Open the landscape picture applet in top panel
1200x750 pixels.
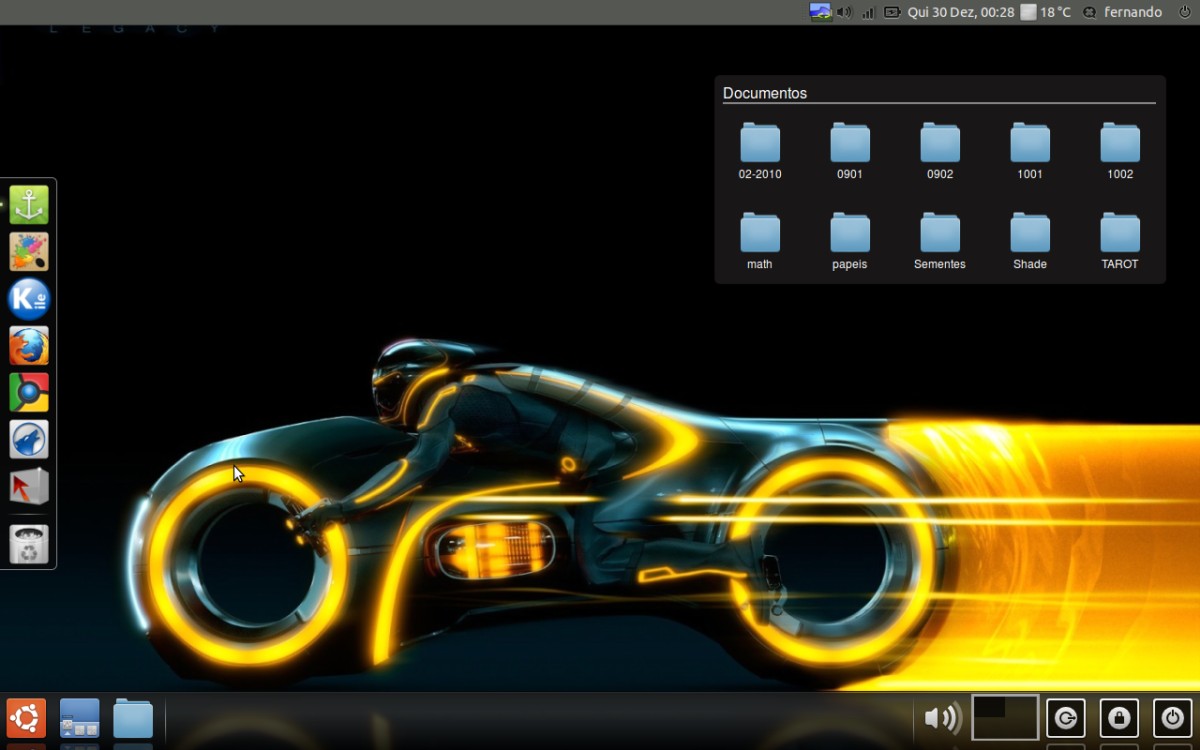pos(821,12)
